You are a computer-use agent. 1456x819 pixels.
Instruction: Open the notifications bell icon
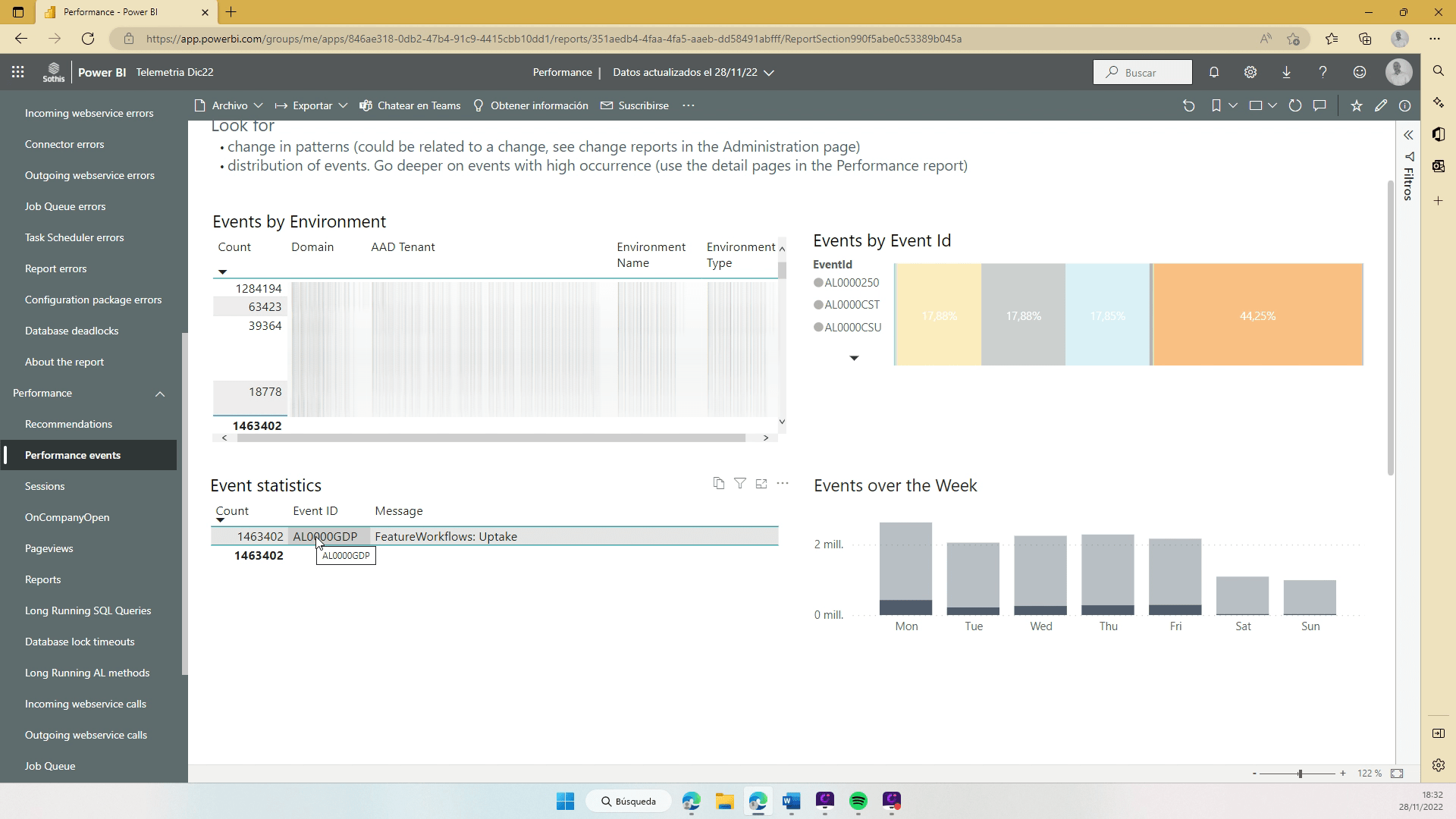(1213, 72)
